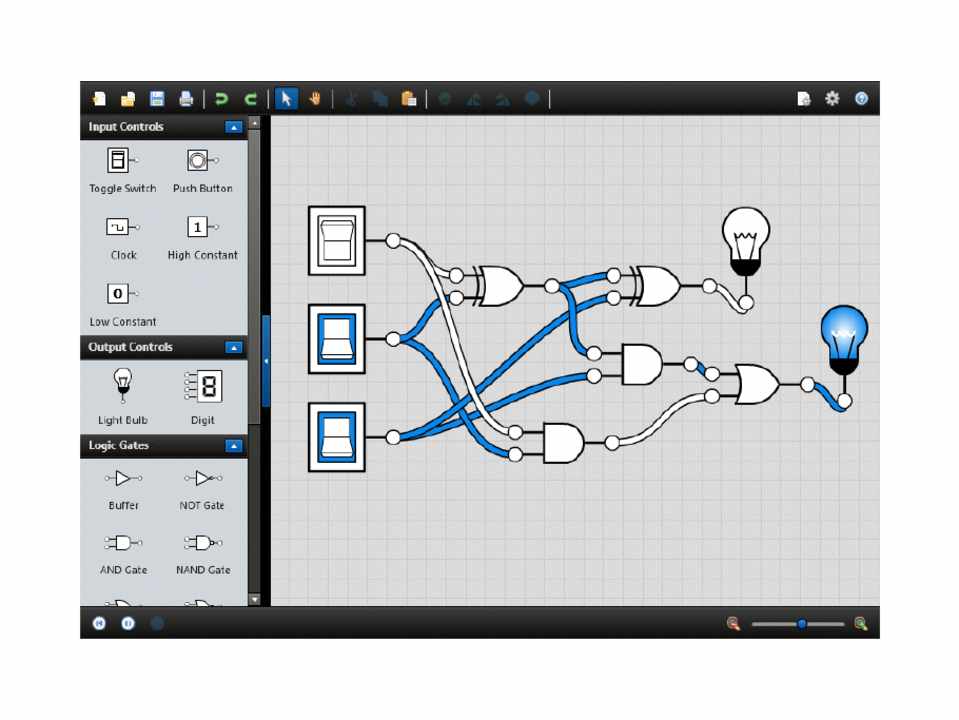
Task: Save the circuit with the floppy icon
Action: (157, 98)
